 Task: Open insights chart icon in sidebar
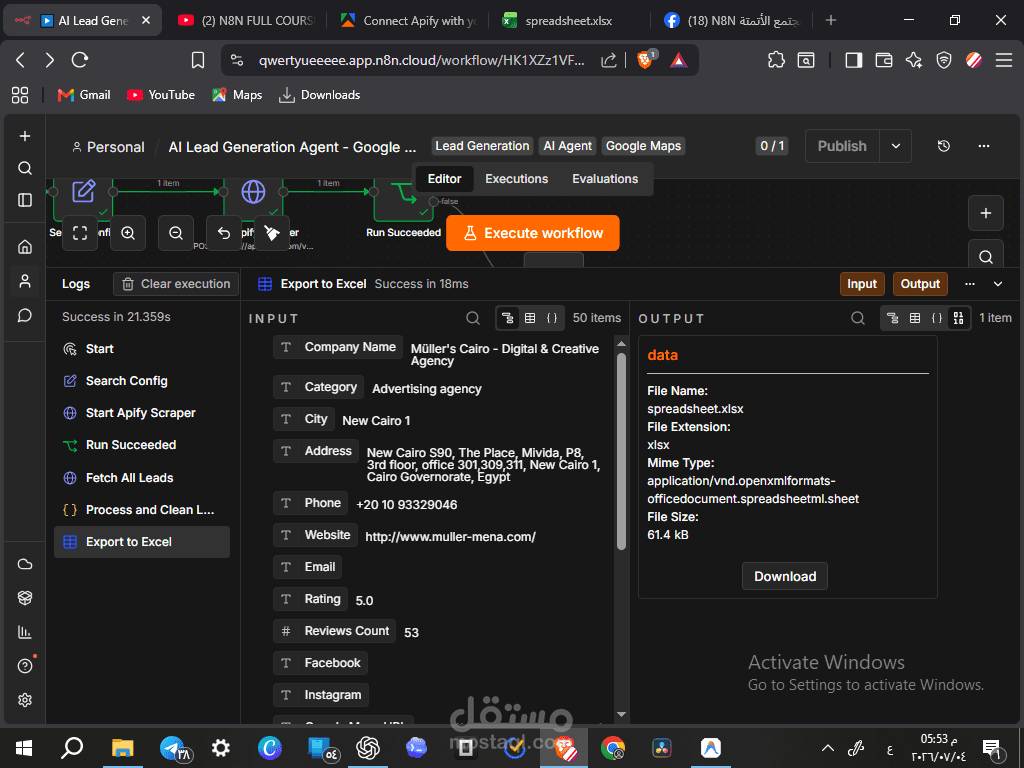(25, 632)
